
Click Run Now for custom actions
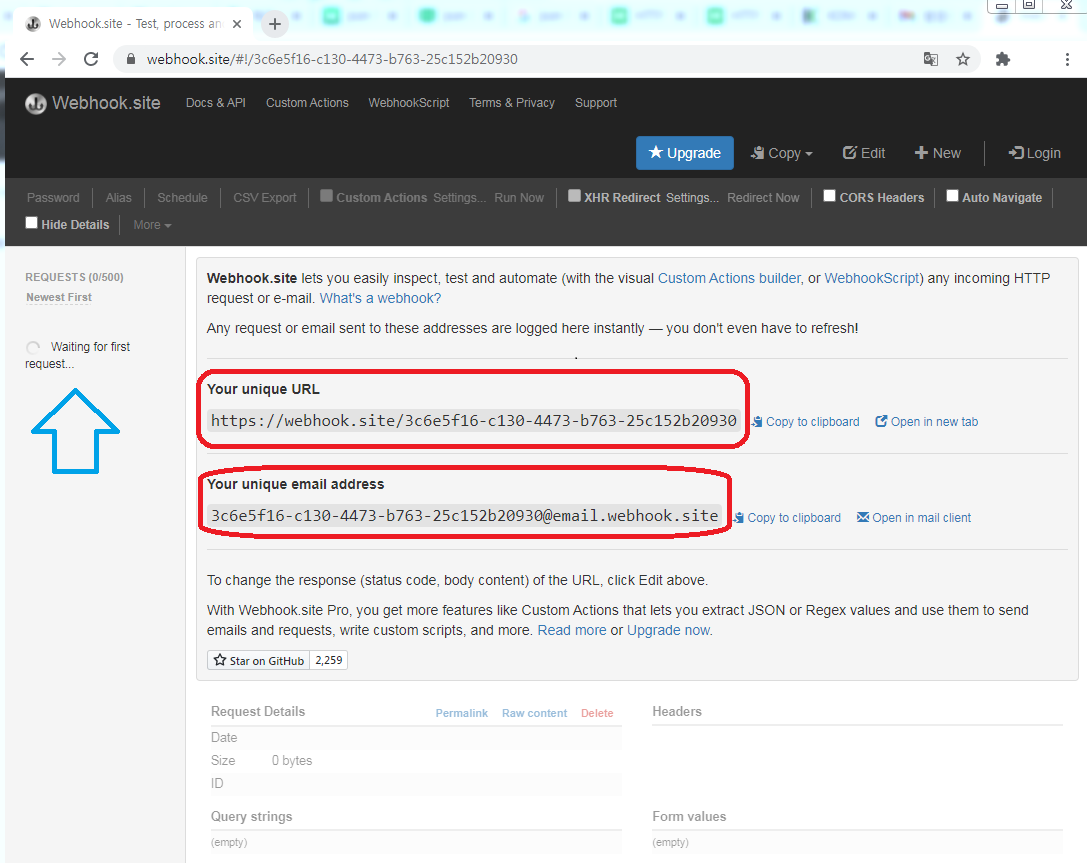pos(519,198)
